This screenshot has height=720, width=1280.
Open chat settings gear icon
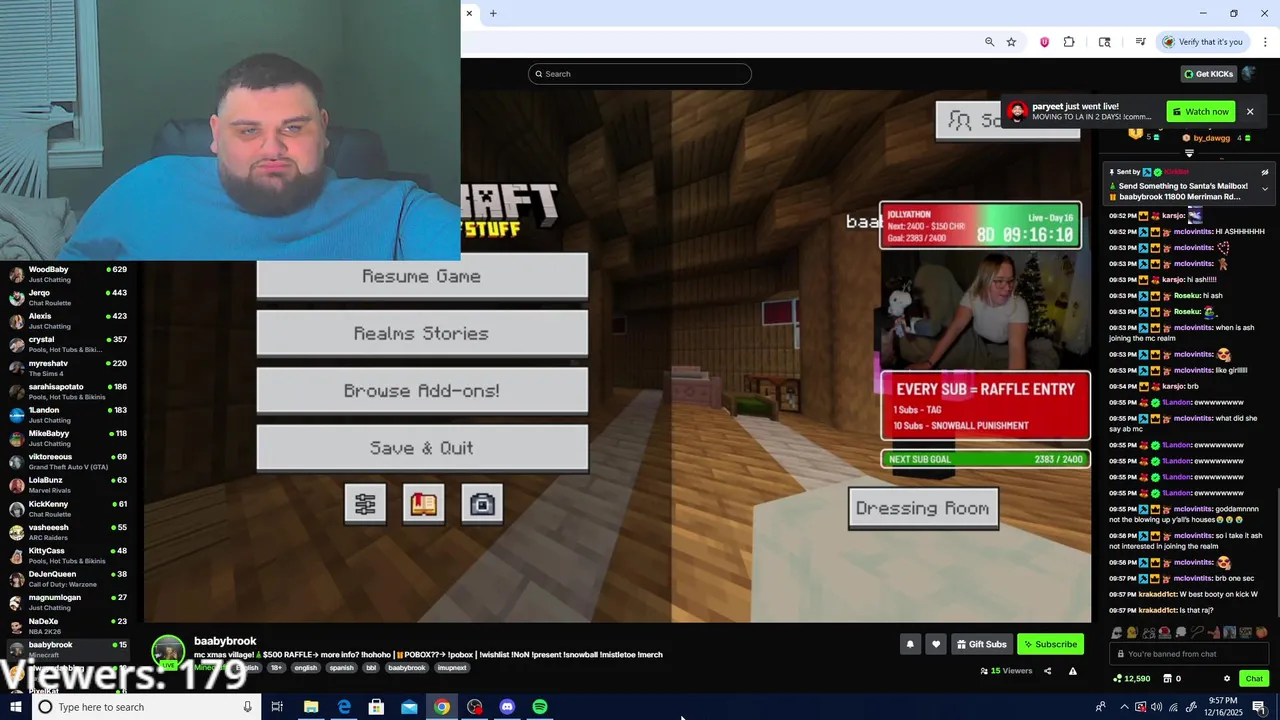pyautogui.click(x=1227, y=679)
